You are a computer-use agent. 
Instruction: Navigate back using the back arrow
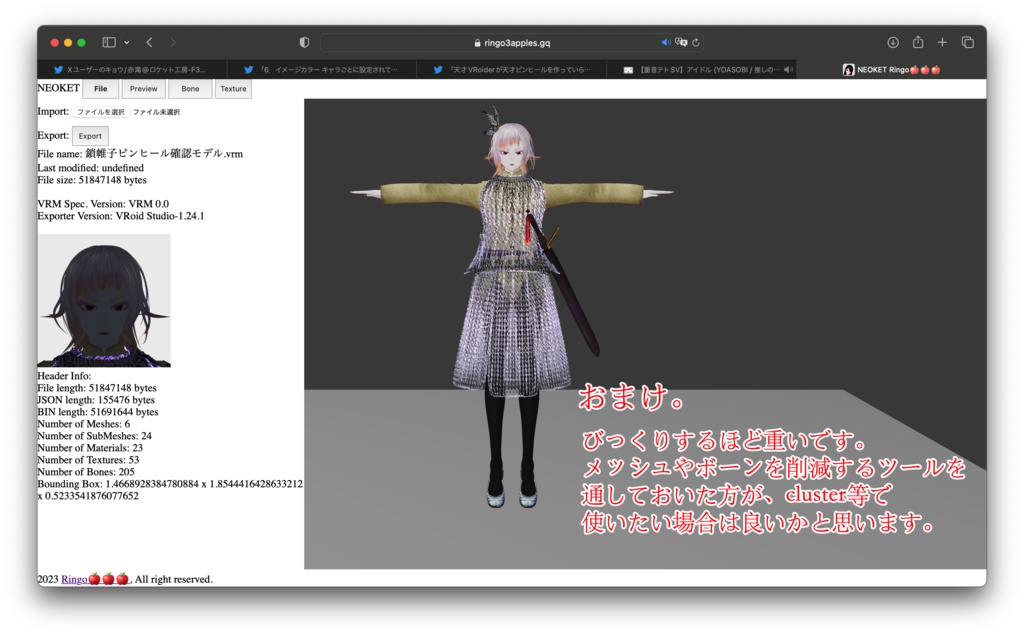coord(148,42)
